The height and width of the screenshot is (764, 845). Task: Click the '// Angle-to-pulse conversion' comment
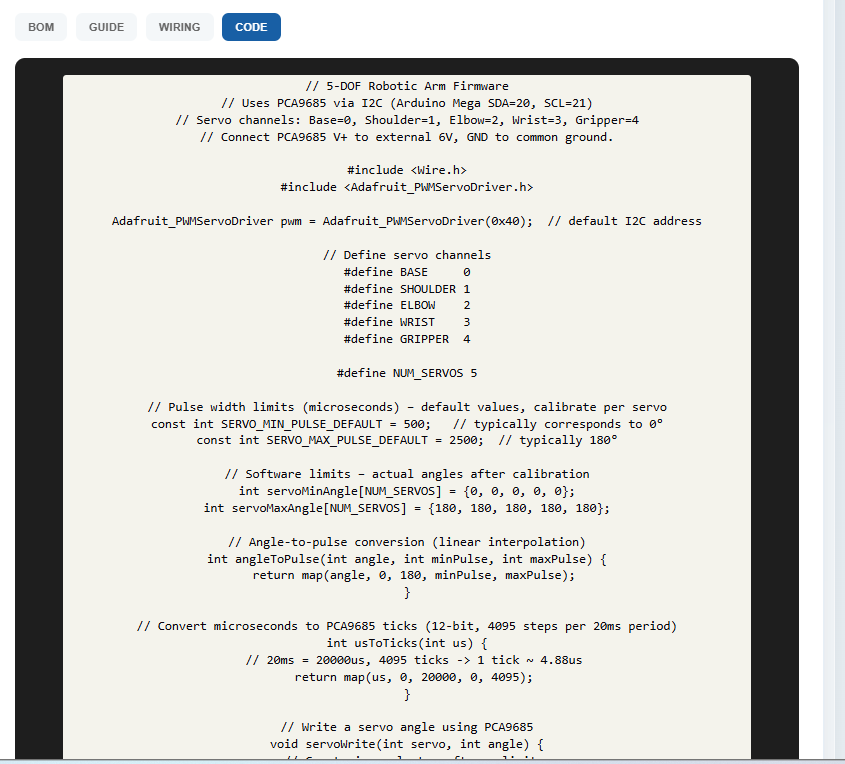point(407,542)
